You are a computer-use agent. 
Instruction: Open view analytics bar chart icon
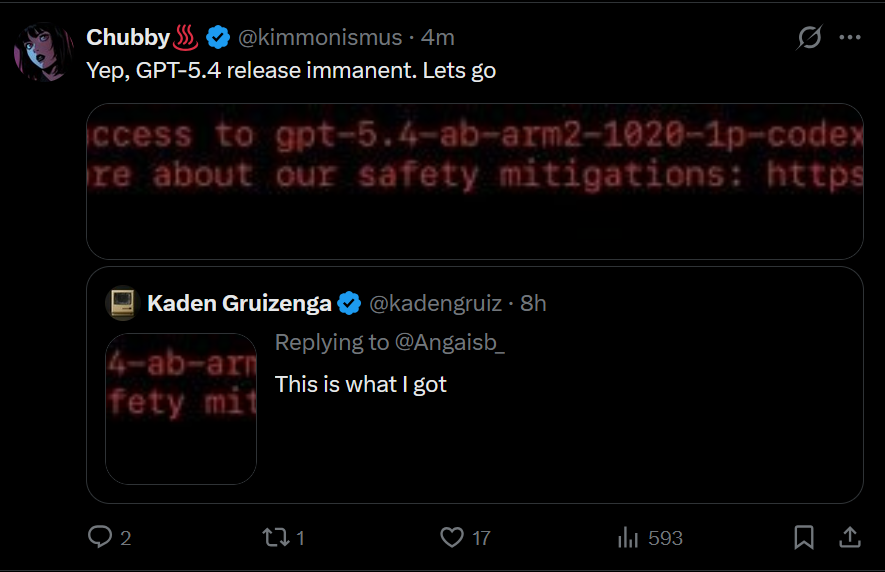tap(628, 538)
